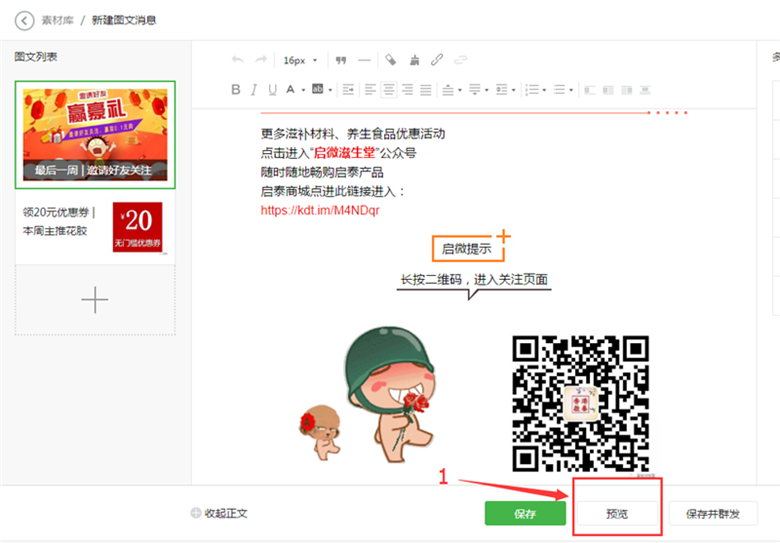
Task: Toggle bold formatting
Action: pos(236,90)
